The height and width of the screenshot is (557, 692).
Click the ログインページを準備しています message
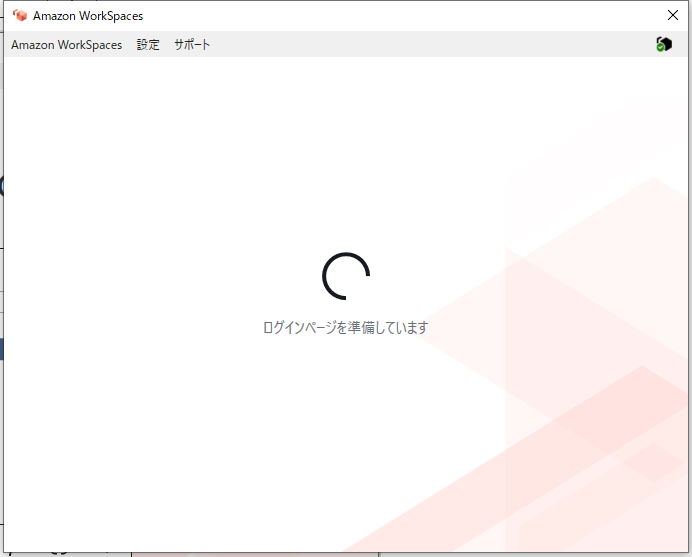(x=346, y=327)
